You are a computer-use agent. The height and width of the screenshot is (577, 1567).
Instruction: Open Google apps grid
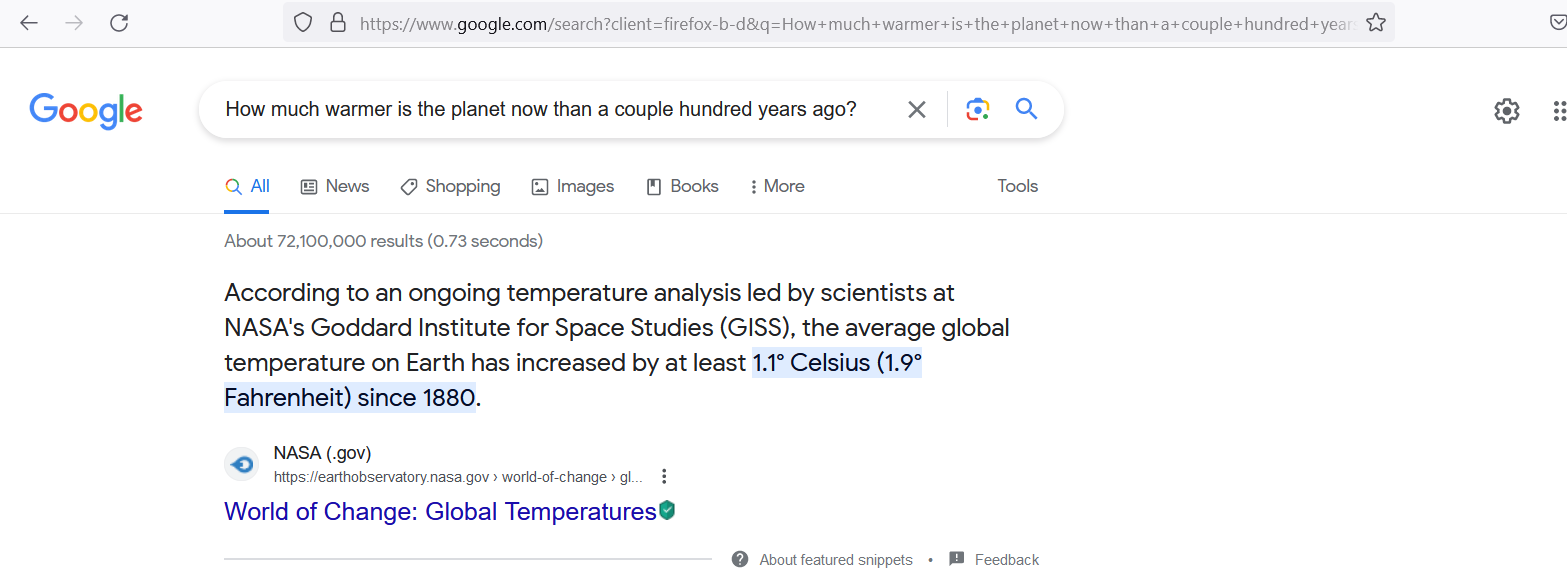[1559, 111]
